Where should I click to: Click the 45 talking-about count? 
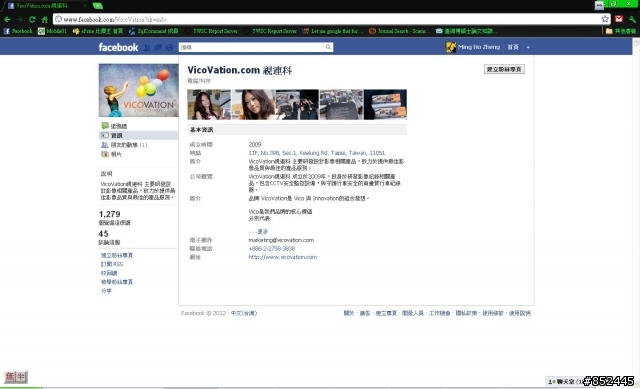103,233
